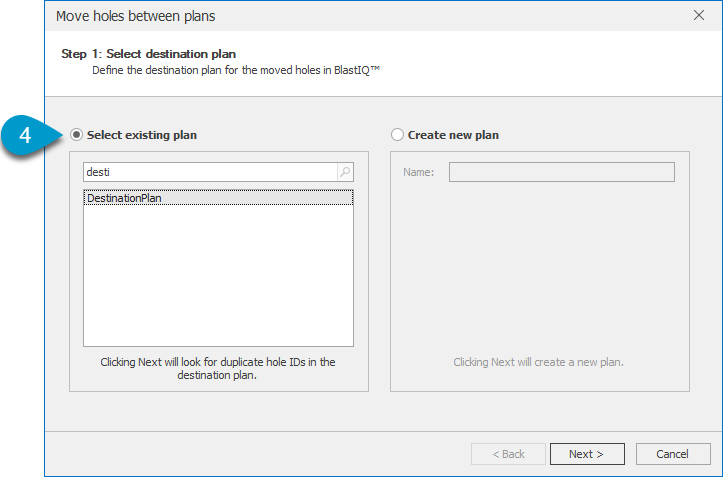
Task: Enable the Create new plan radio button
Action: (397, 135)
